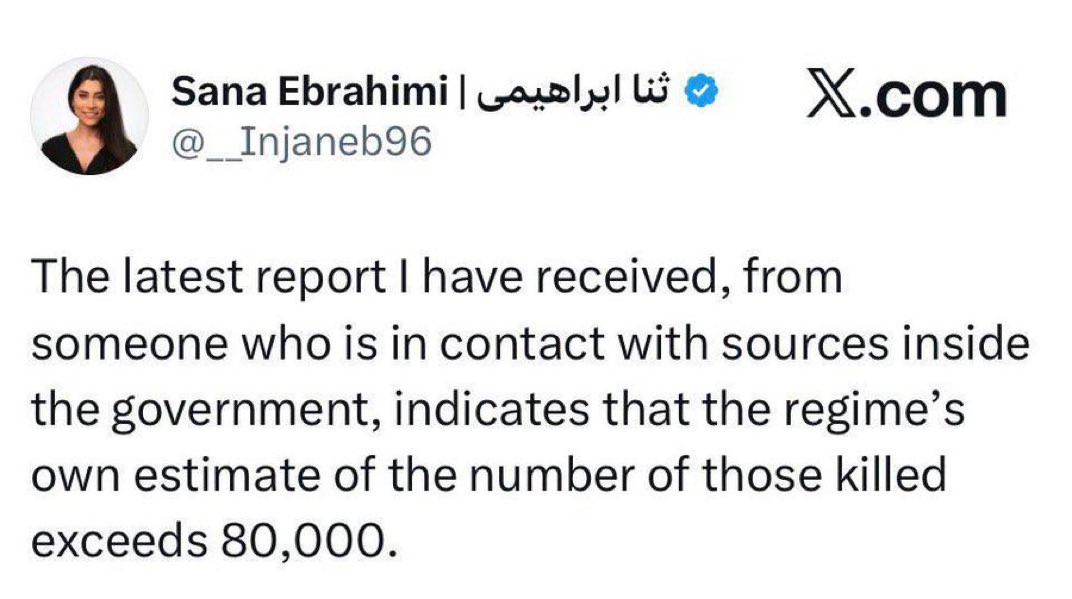The image size is (1072, 599).
Task: Click the blue verified checkmark badge
Action: tap(703, 93)
